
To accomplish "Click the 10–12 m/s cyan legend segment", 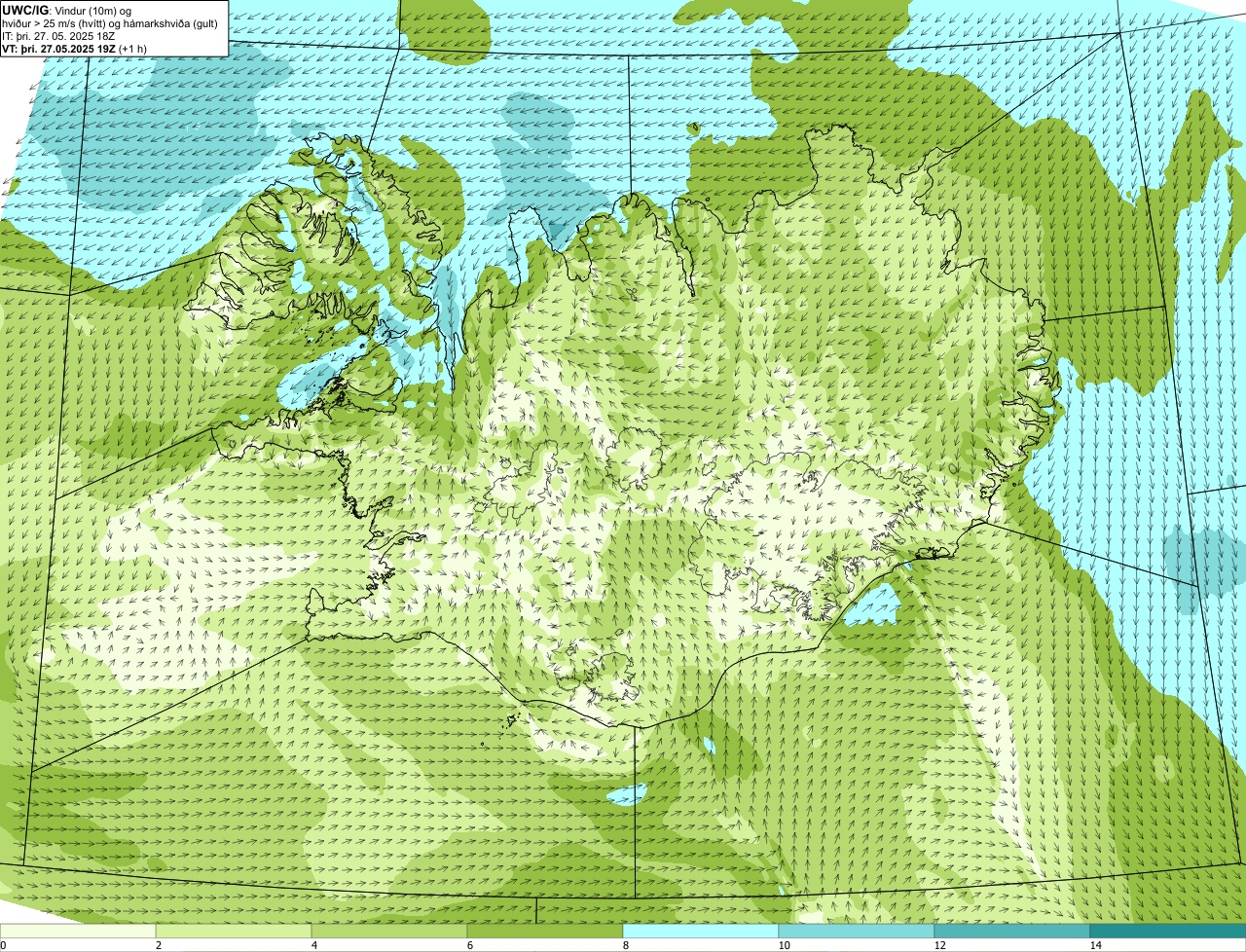I will pyautogui.click(x=857, y=931).
